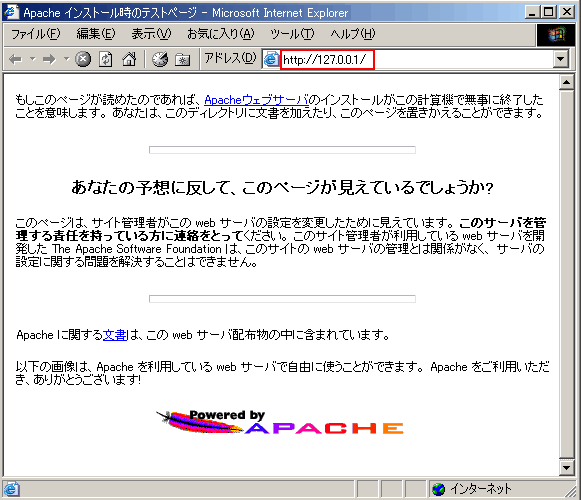Viewport: 581px width, 500px height.
Task: Open the 文書 documentation link
Action: pyautogui.click(x=115, y=335)
